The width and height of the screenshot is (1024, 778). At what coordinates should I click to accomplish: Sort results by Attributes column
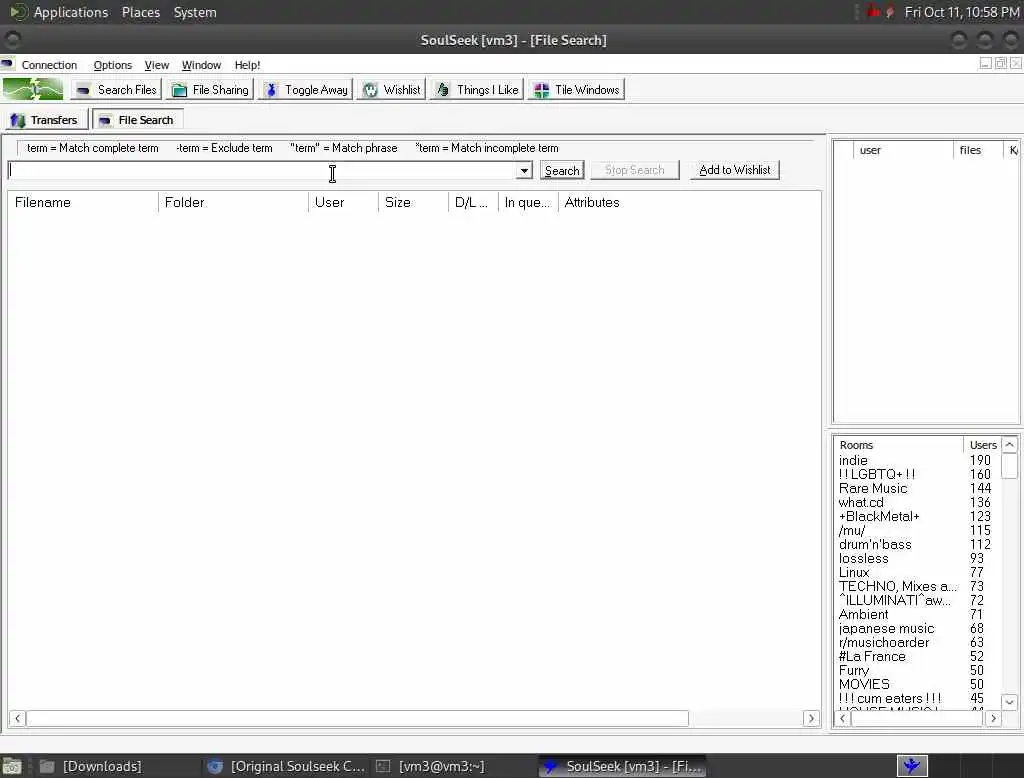tap(592, 203)
